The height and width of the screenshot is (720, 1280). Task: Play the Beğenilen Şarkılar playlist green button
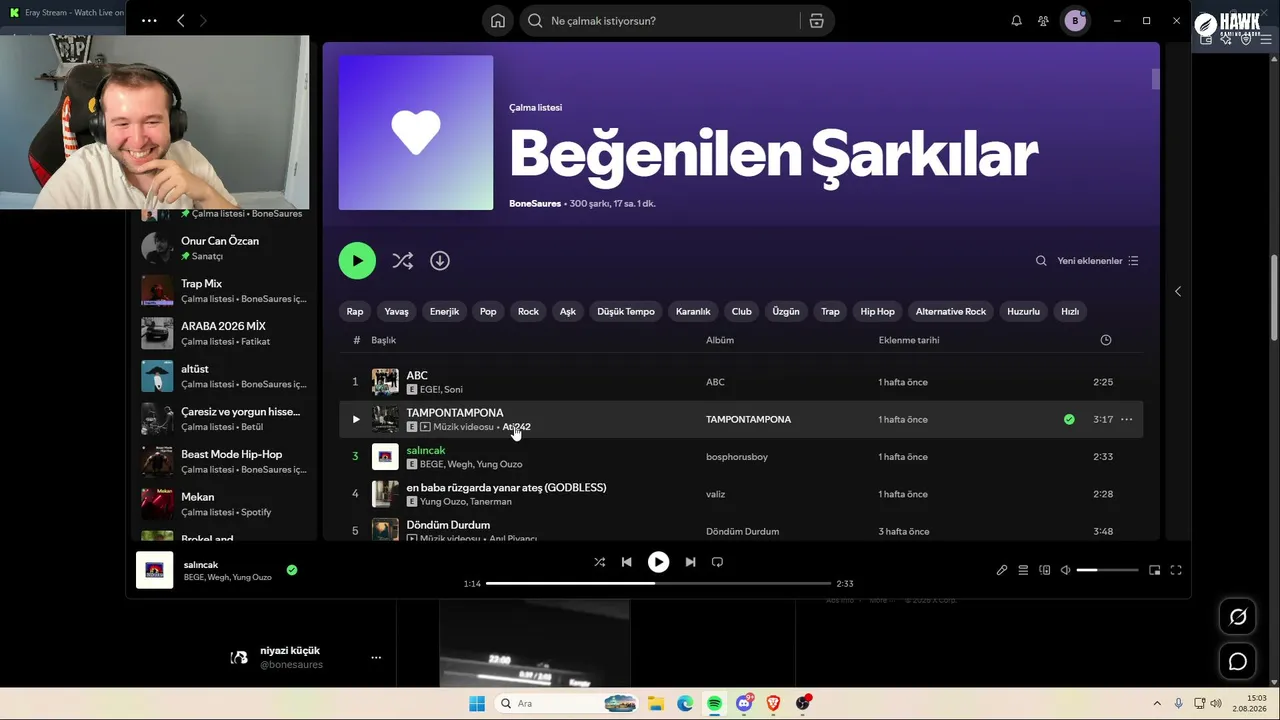[x=357, y=261]
